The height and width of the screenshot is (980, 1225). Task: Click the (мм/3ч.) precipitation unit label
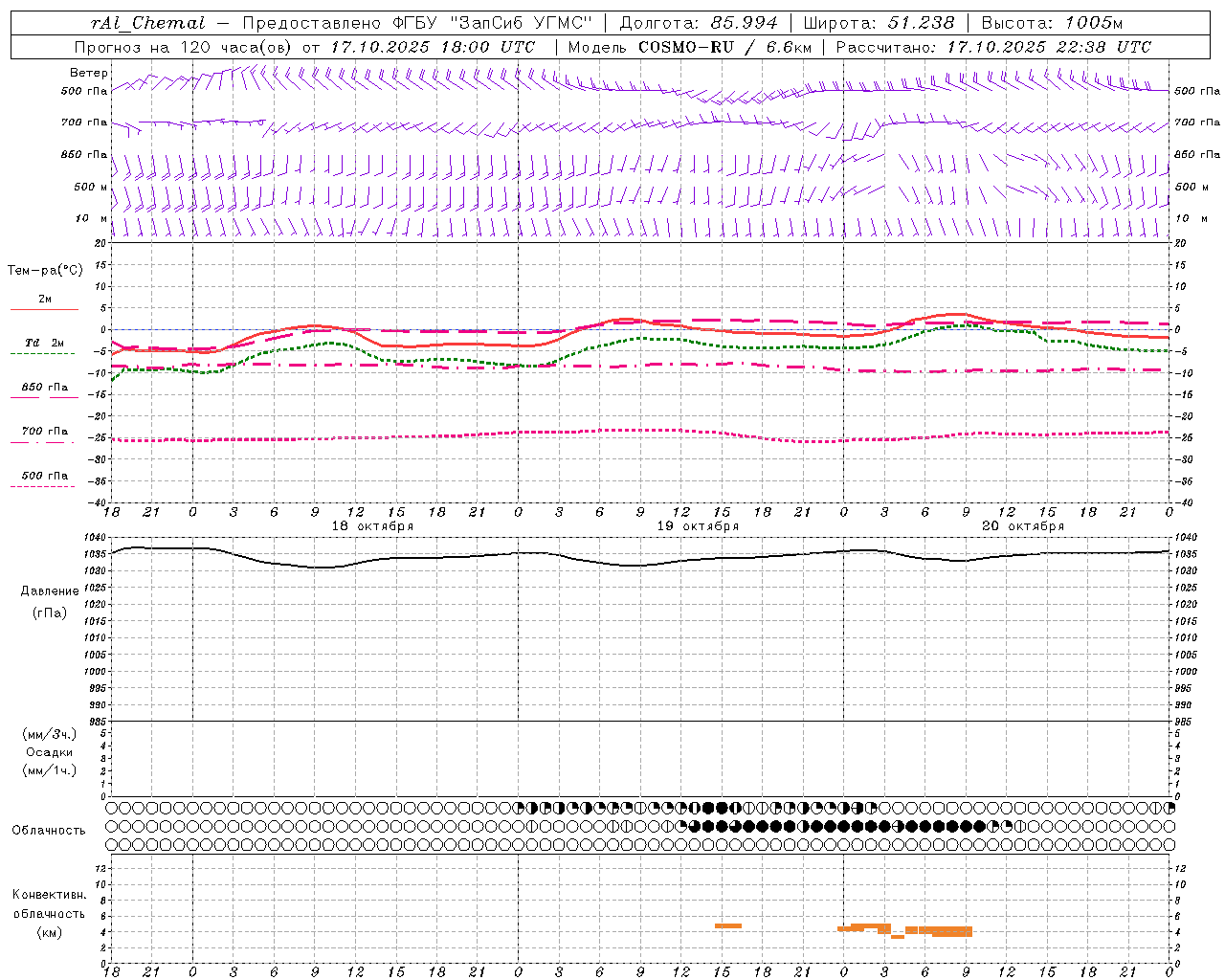pyautogui.click(x=50, y=734)
